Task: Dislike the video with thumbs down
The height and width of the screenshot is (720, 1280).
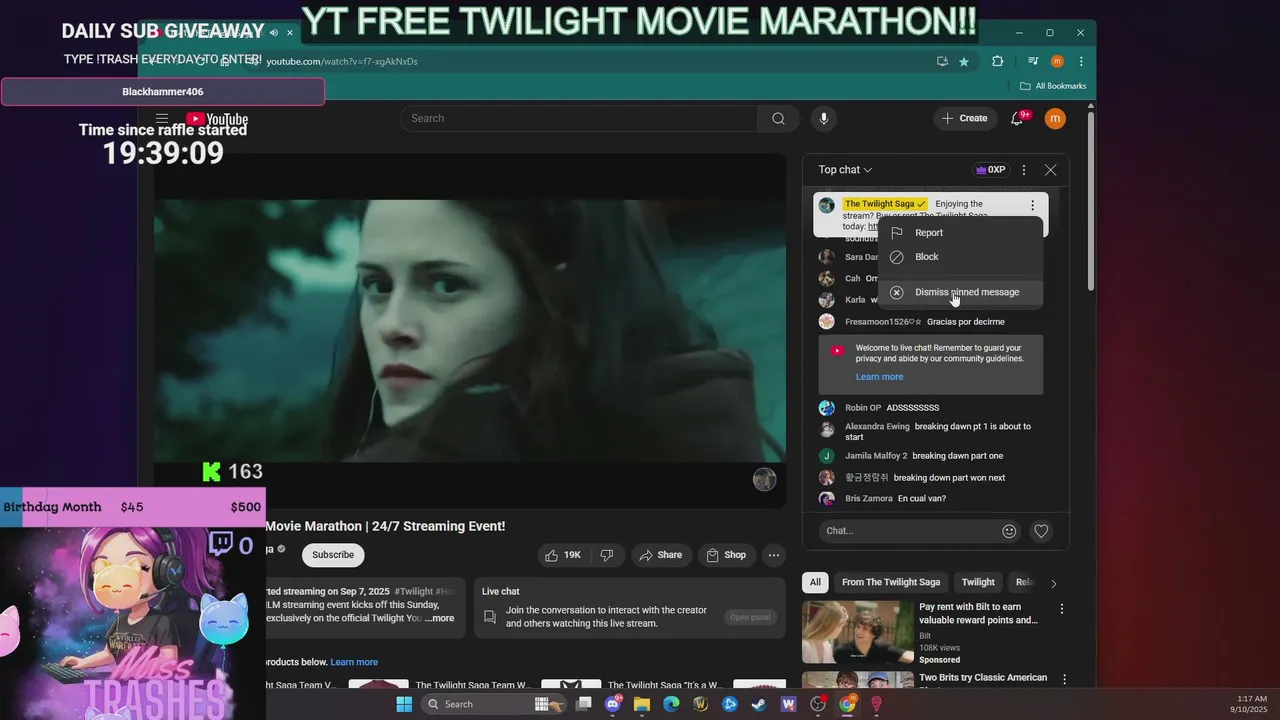Action: [607, 555]
